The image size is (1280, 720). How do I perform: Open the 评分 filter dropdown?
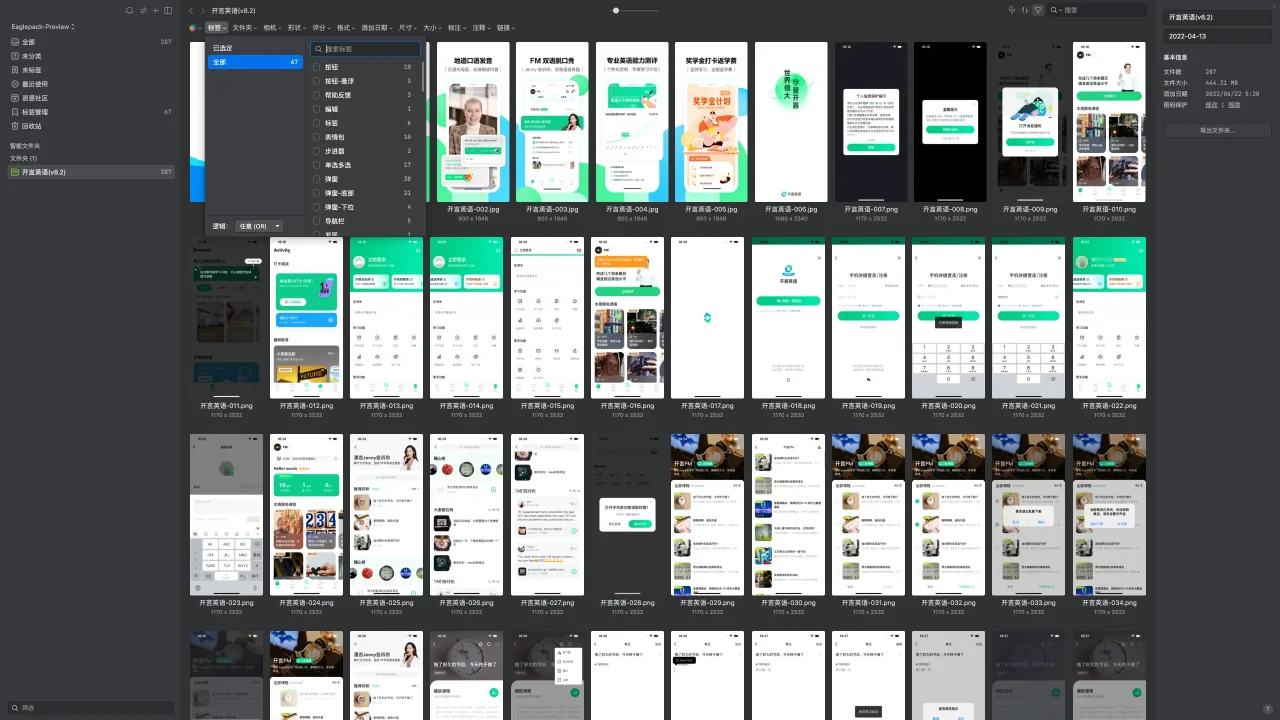click(322, 28)
